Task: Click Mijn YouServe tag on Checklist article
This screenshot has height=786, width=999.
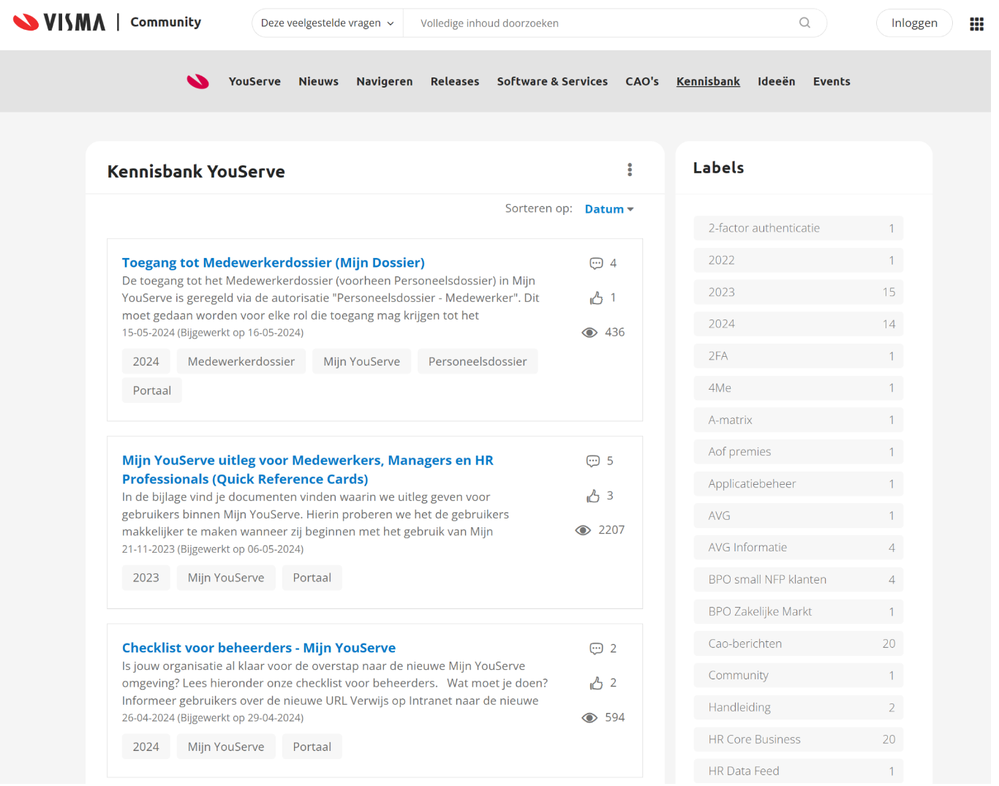Action: [226, 747]
